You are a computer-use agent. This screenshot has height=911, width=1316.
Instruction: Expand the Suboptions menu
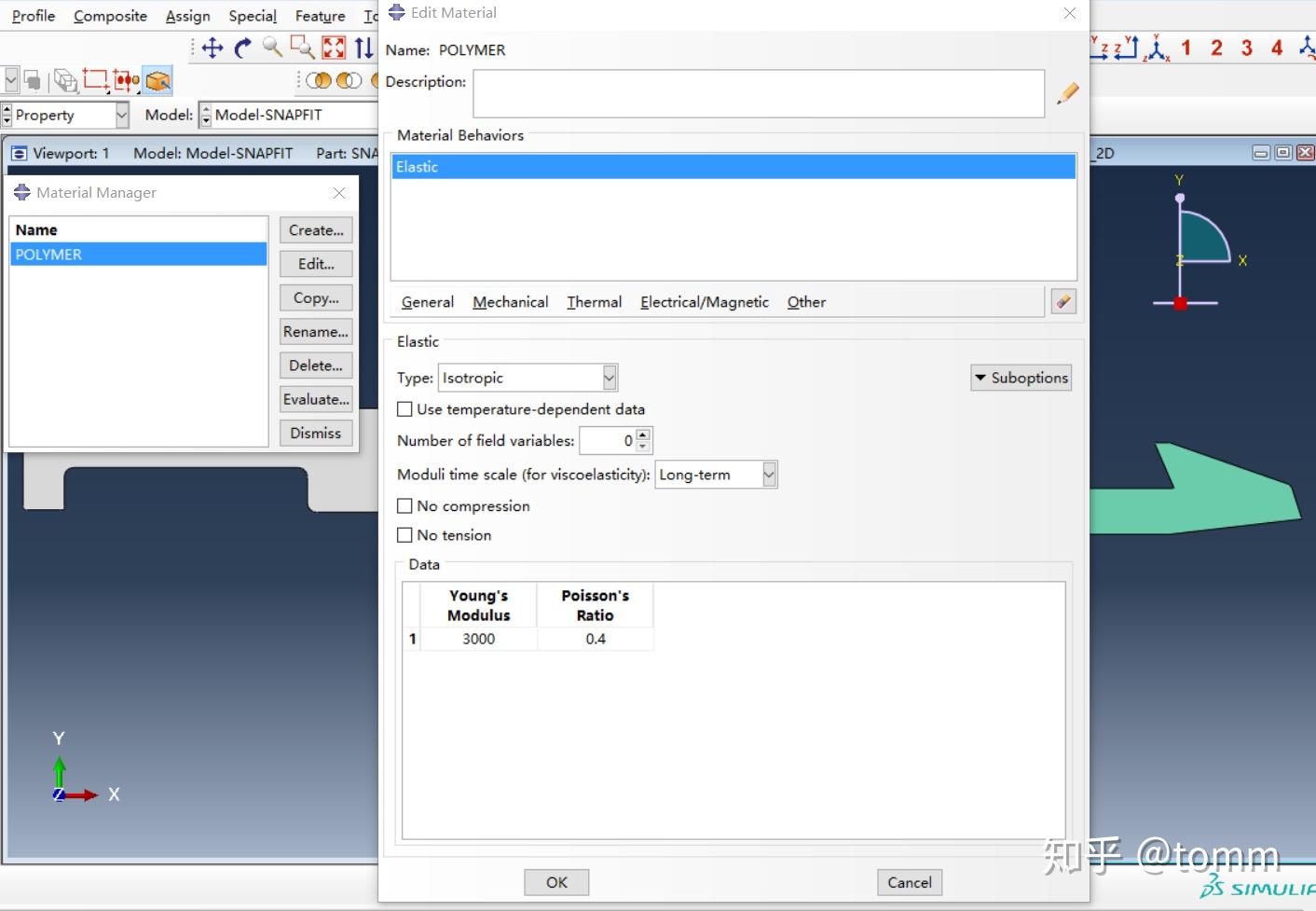pos(1021,378)
